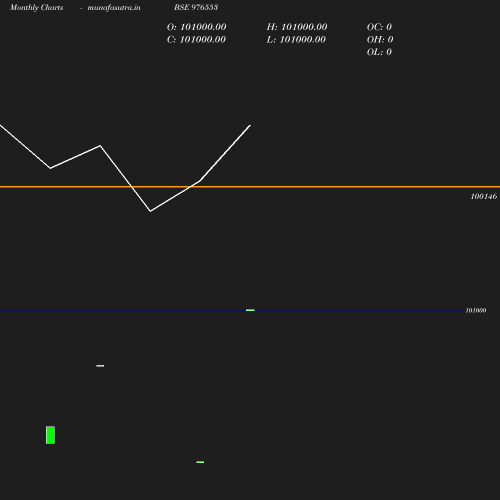Viewport: 500px width, 500px height.
Task: Click the green dash candle below the white line's second peak
Action: (100, 366)
